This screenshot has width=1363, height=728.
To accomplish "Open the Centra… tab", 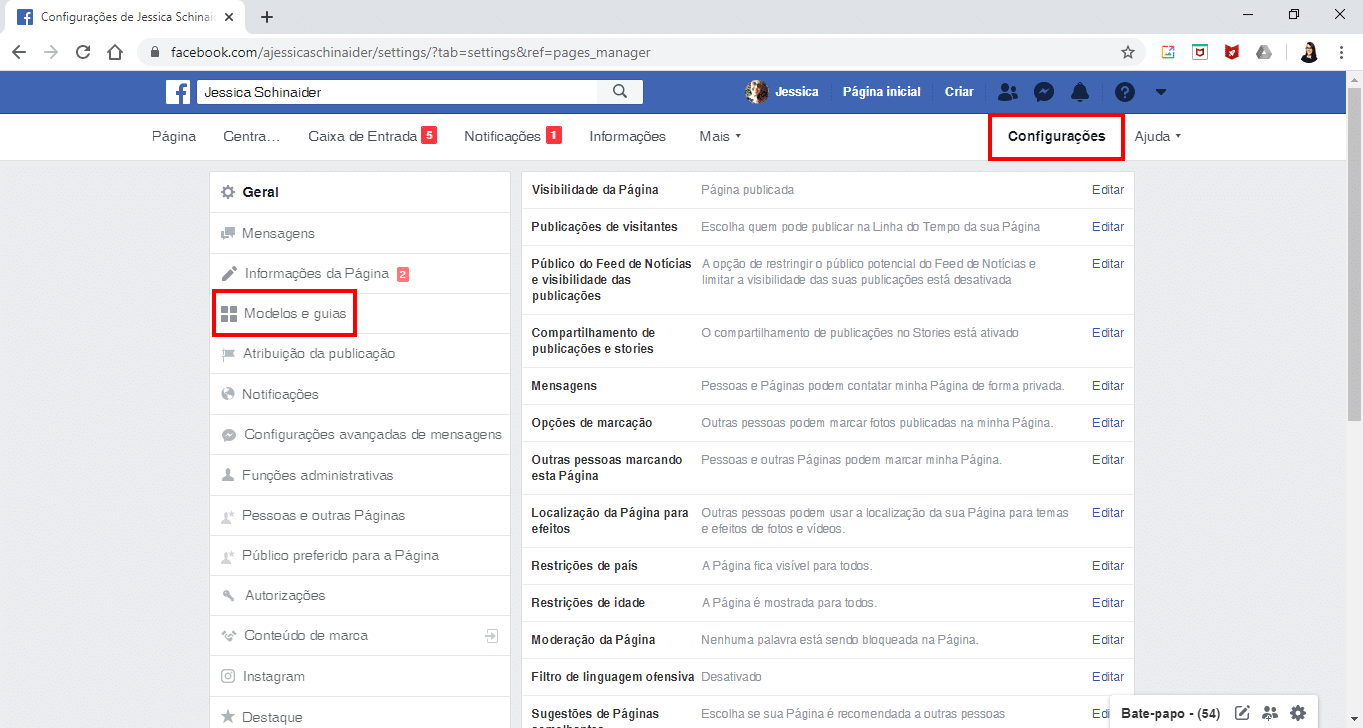I will (251, 136).
